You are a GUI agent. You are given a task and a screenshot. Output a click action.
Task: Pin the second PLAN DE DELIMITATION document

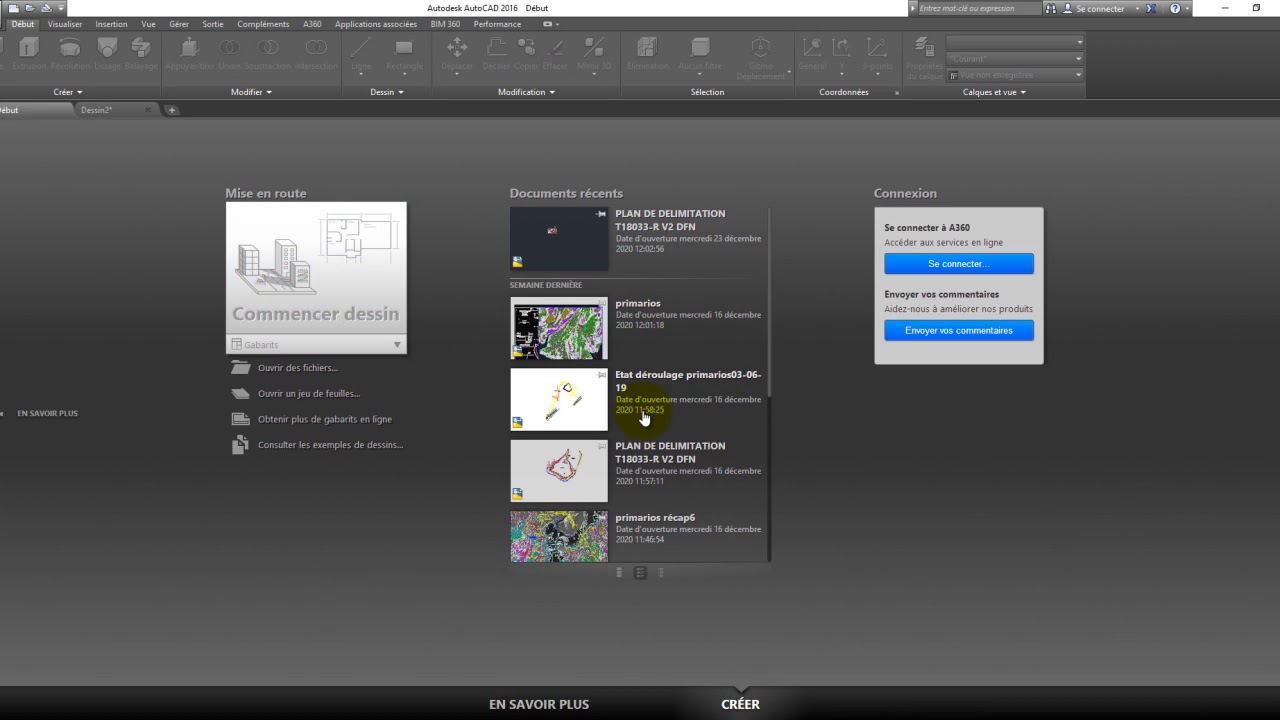(x=601, y=446)
